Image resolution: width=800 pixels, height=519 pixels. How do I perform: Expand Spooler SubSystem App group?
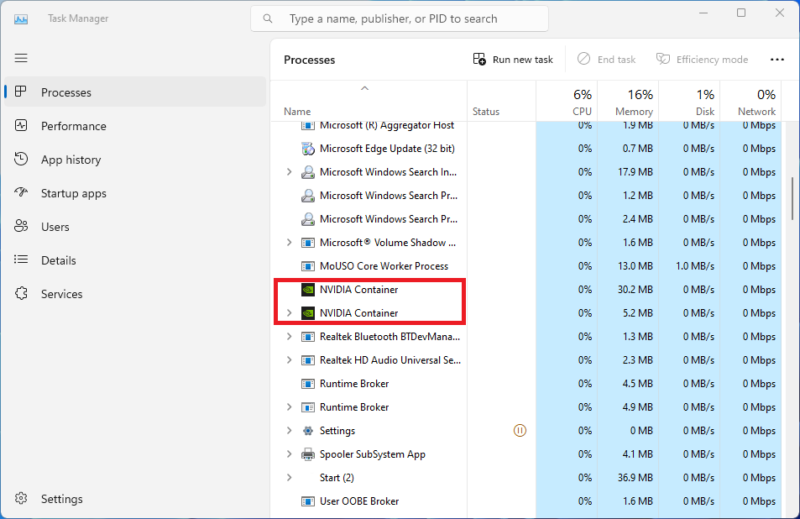tap(289, 454)
